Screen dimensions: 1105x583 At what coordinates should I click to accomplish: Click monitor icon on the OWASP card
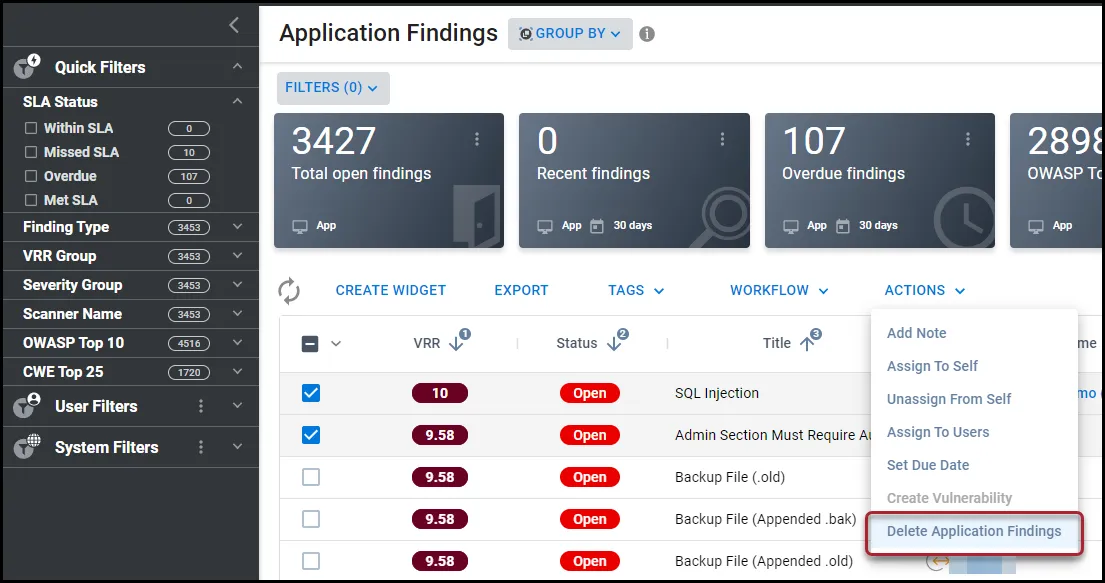[x=1036, y=226]
